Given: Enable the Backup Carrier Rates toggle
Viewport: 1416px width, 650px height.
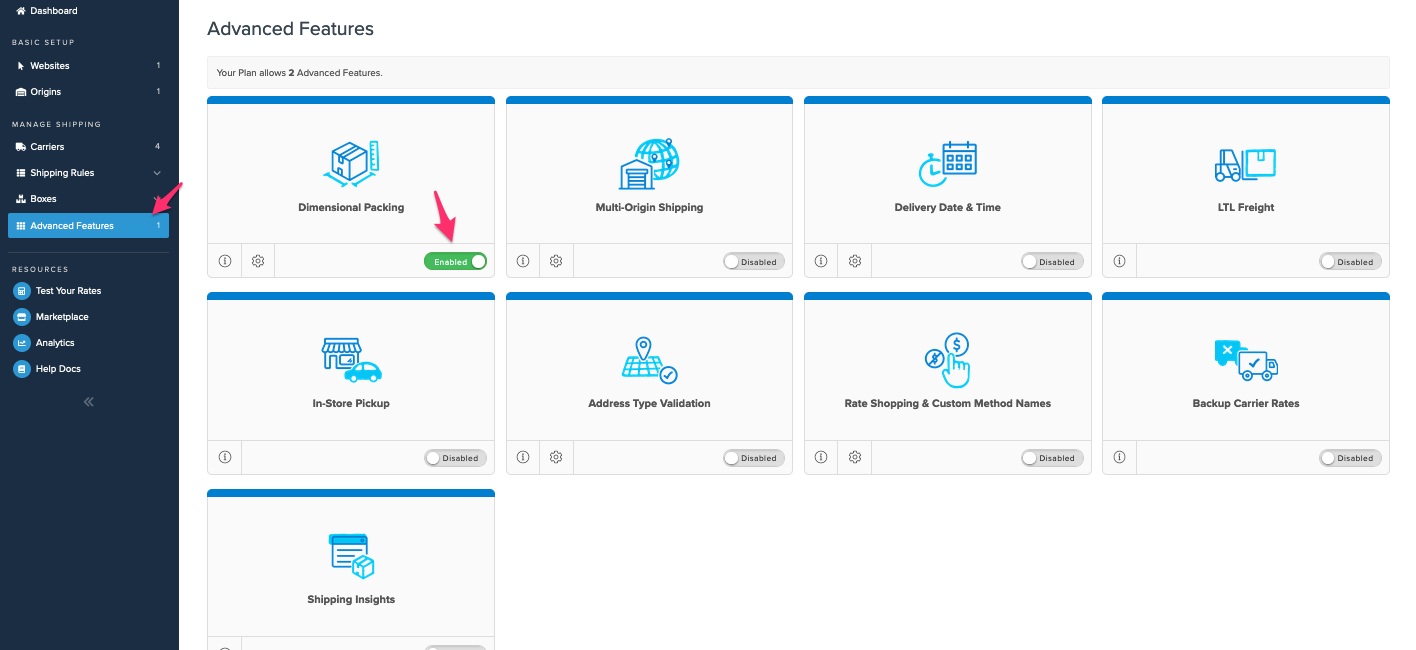Looking at the screenshot, I should coord(1350,458).
